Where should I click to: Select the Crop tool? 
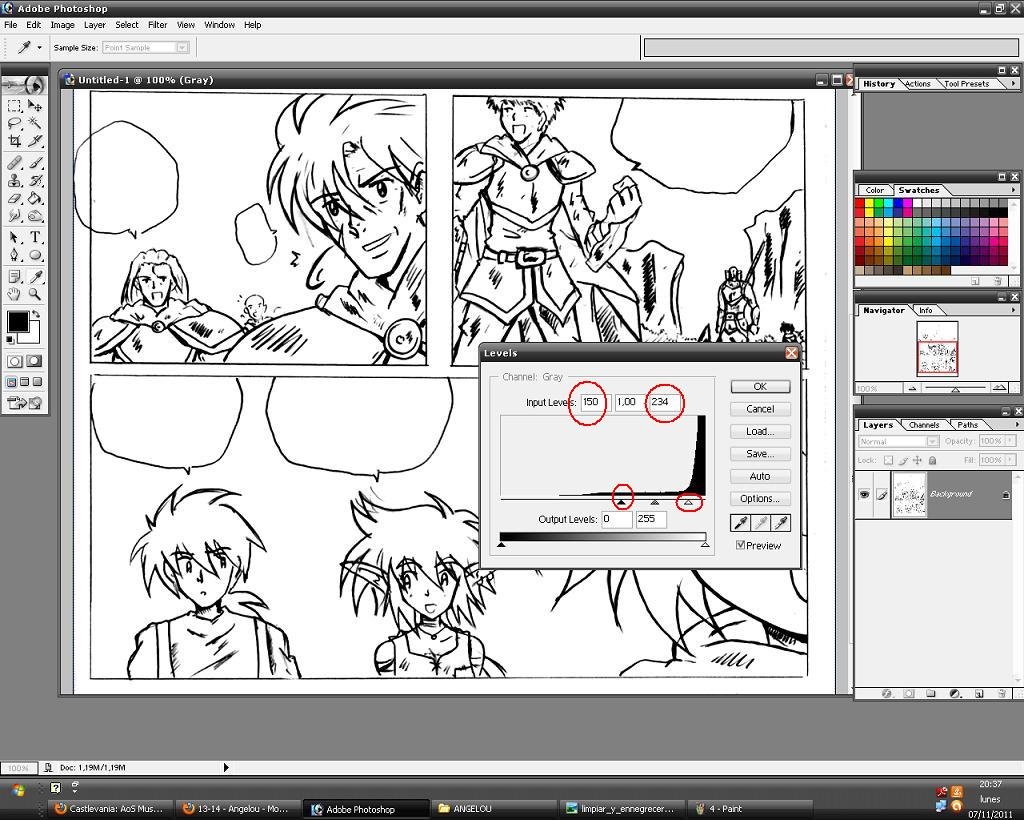[14, 142]
